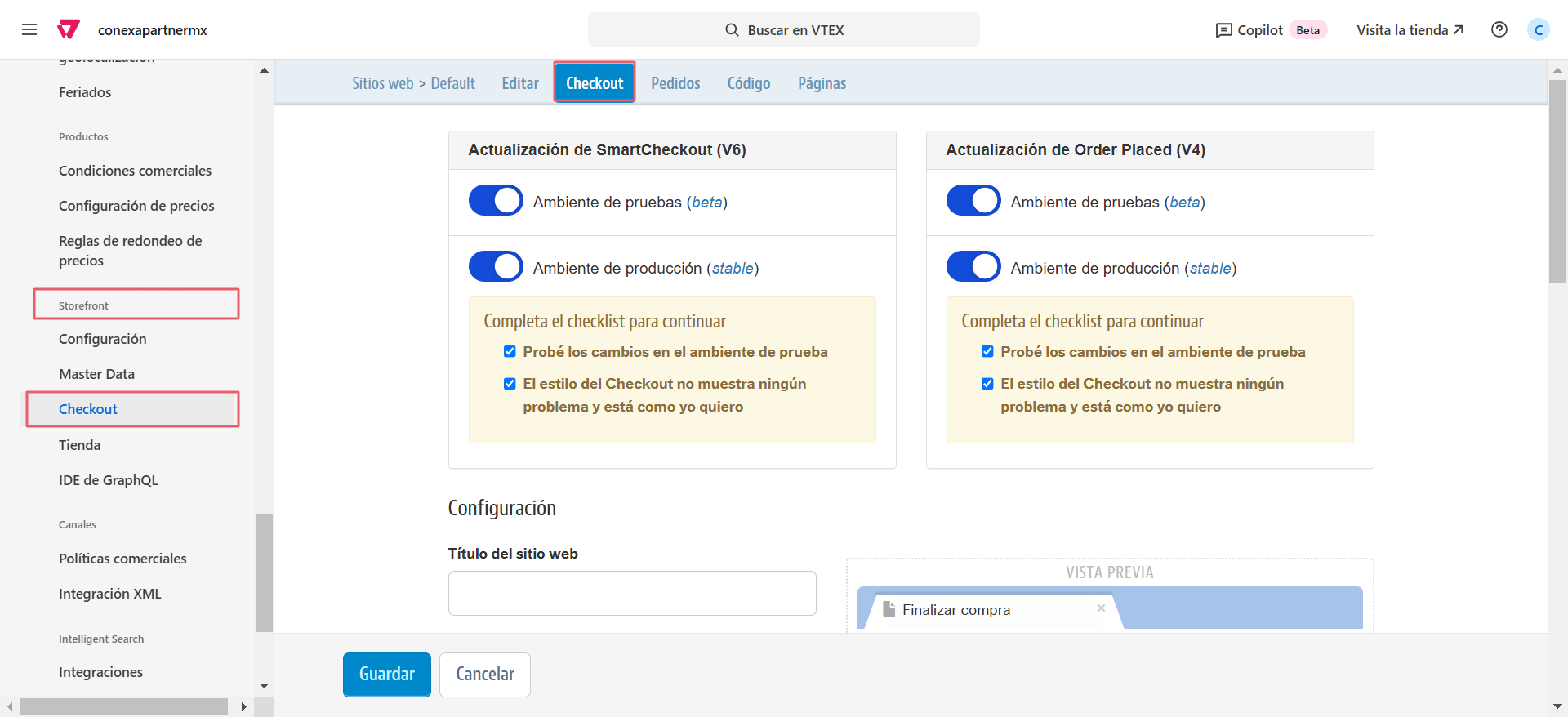
Task: Uncheck SmartCheckout 'Probé los cambios' checkbox
Action: (510, 352)
